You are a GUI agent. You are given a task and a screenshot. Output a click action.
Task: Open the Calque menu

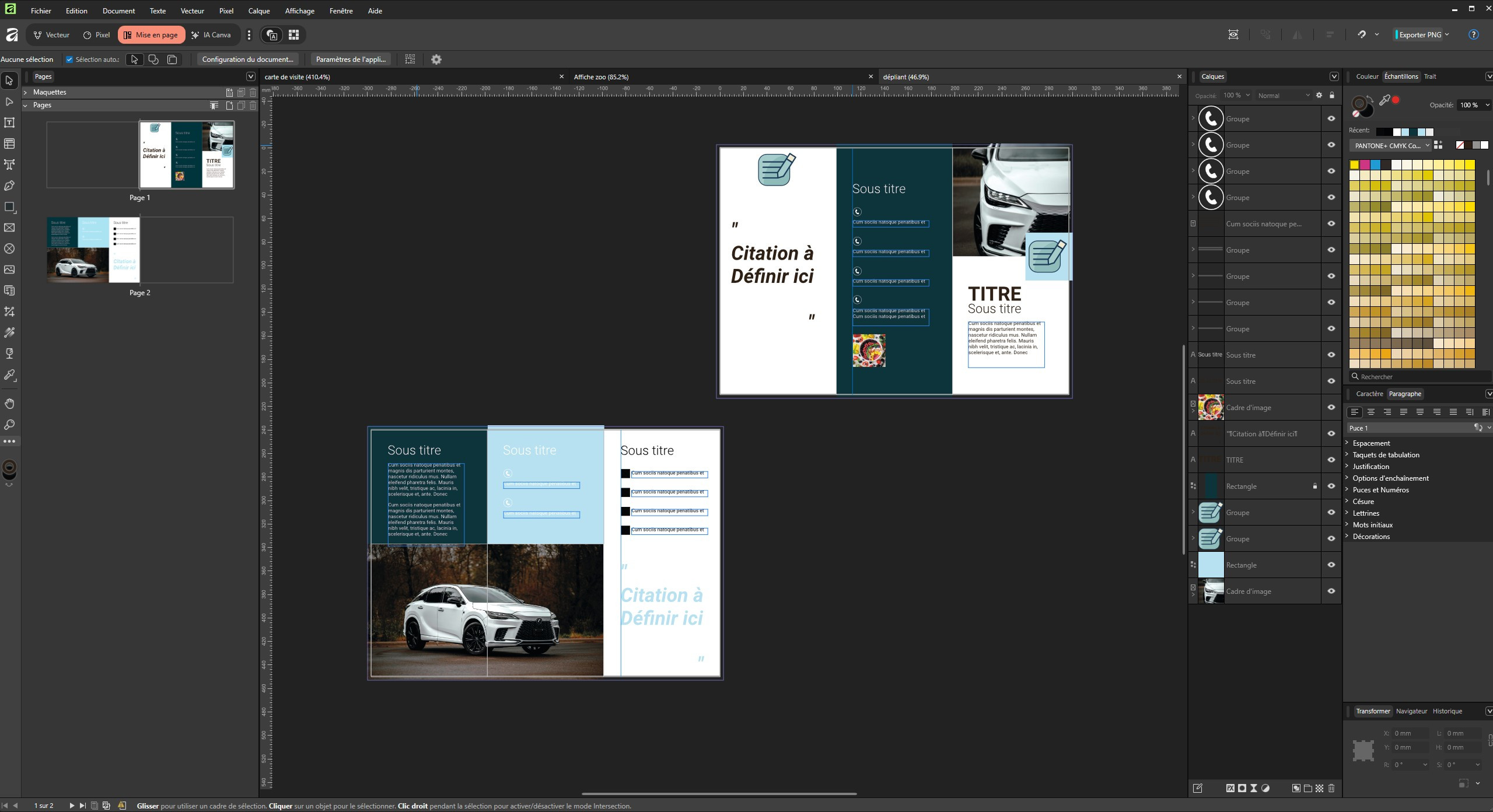[258, 10]
